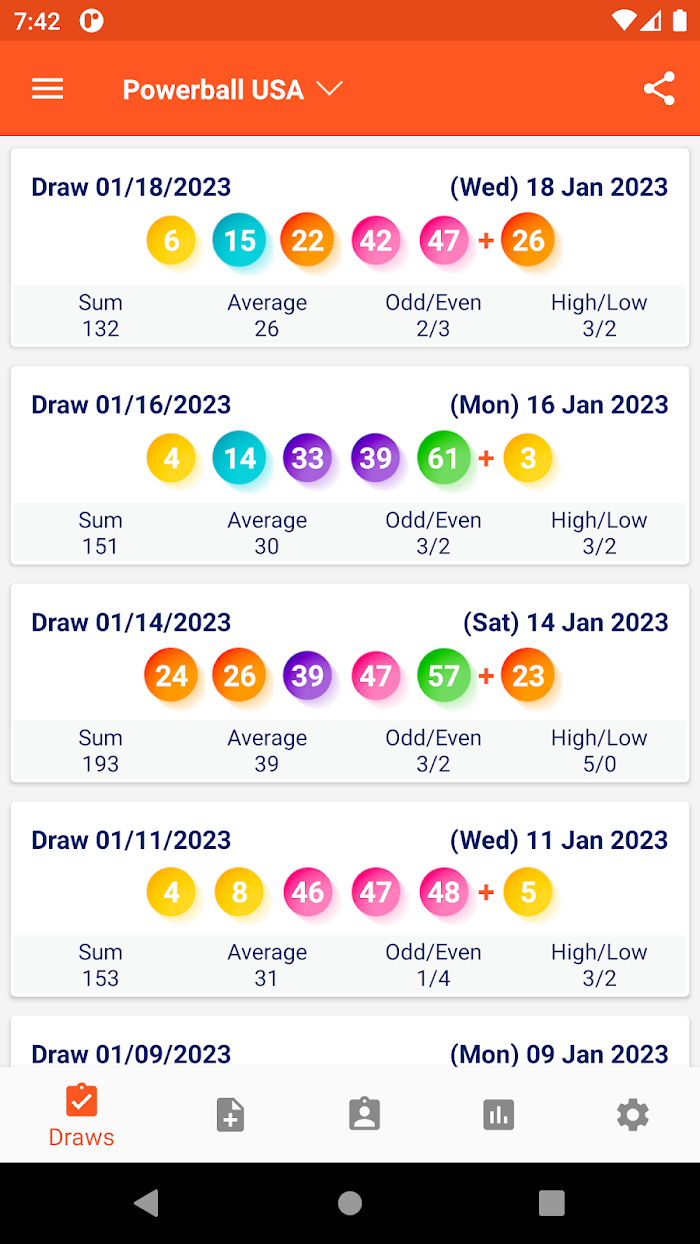The height and width of the screenshot is (1244, 700).
Task: Open Draw 01/16/2023 card title
Action: click(131, 404)
